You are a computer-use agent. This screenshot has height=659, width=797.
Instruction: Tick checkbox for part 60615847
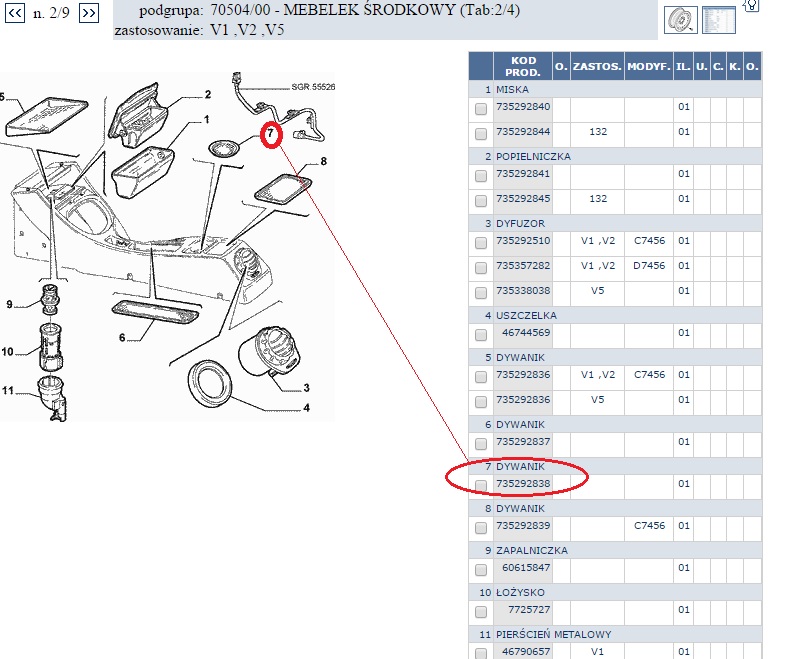[x=481, y=570]
